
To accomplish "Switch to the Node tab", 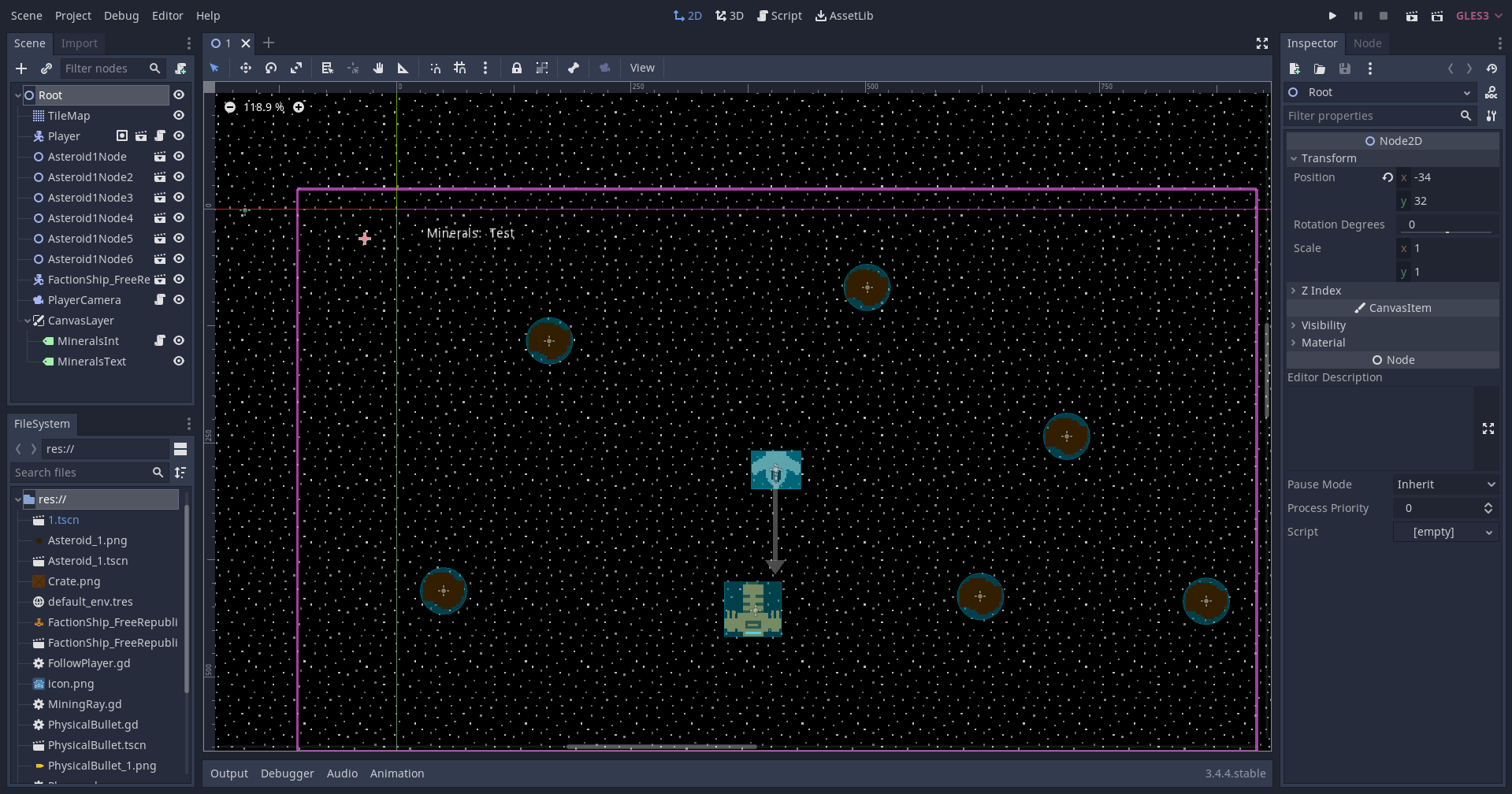I will pos(1368,43).
